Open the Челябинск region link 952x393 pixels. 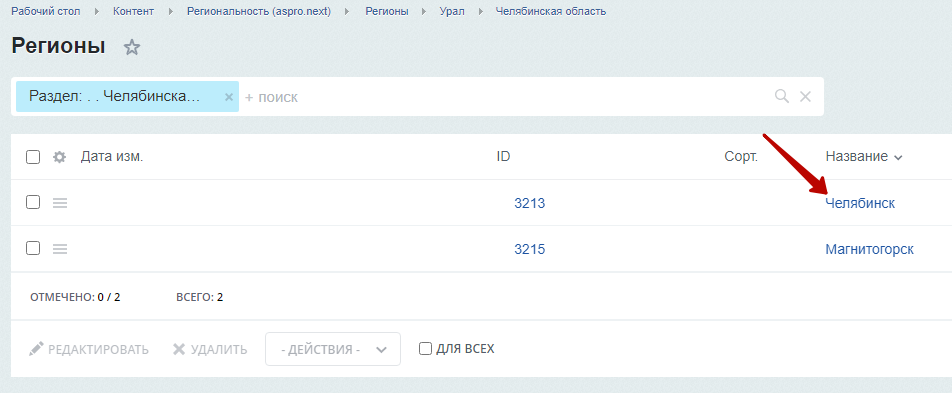(x=860, y=203)
